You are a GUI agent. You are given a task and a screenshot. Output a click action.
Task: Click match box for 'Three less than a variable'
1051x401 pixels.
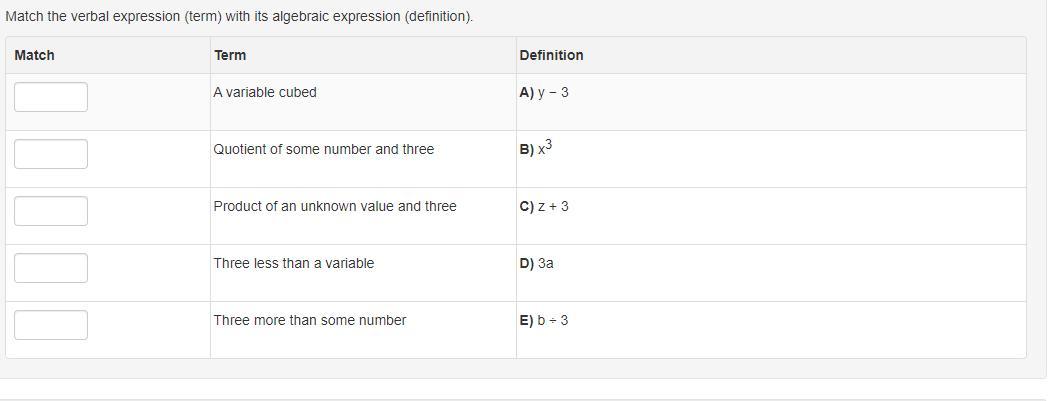[51, 268]
